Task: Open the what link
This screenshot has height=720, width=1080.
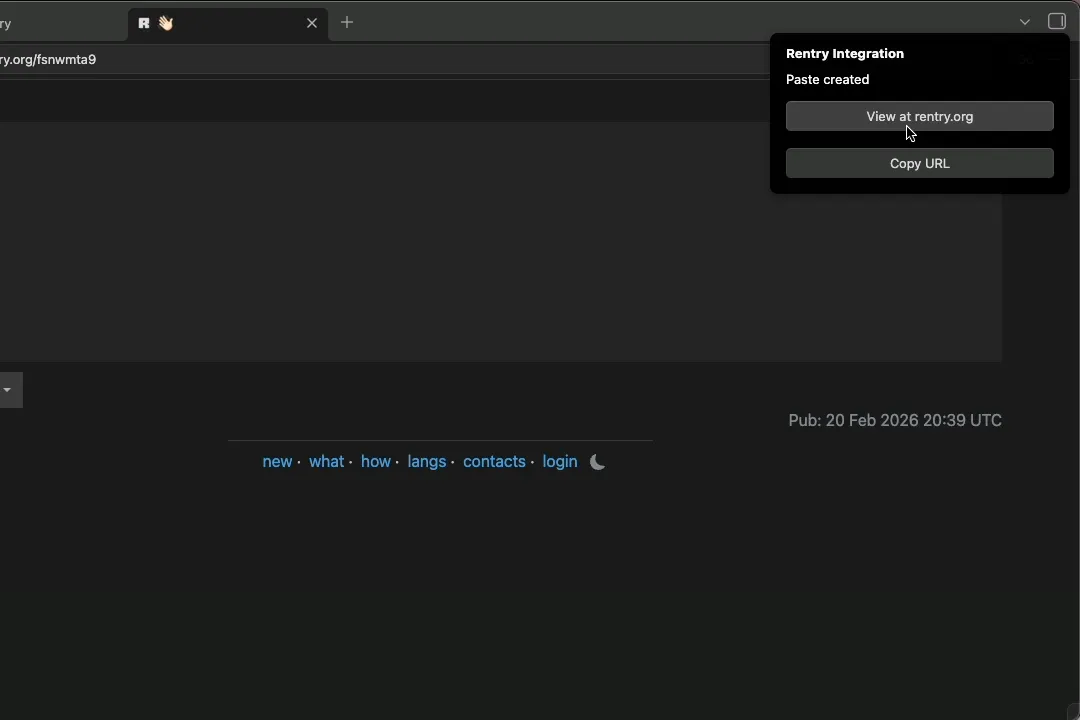Action: [x=326, y=462]
